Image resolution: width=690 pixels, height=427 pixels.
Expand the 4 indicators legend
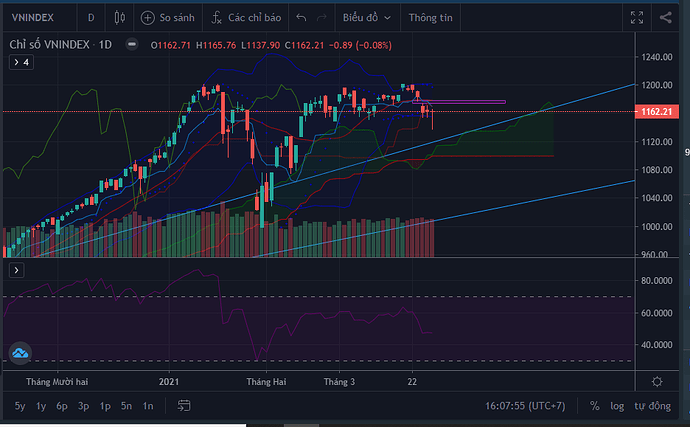(x=21, y=62)
